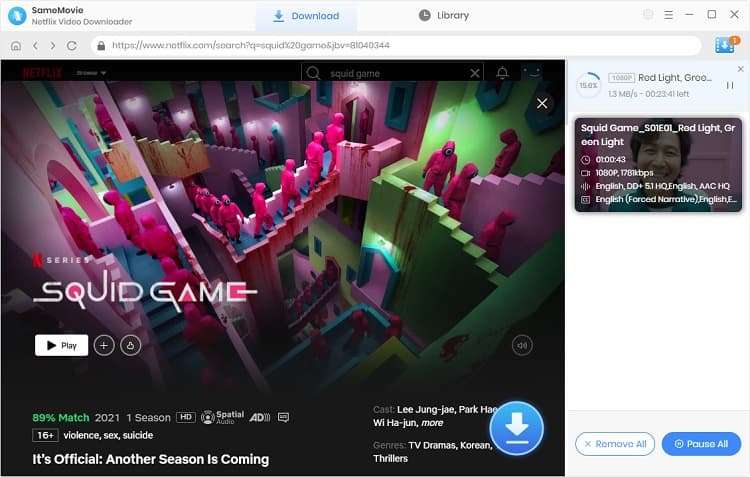Go to the browser home page

coord(16,46)
